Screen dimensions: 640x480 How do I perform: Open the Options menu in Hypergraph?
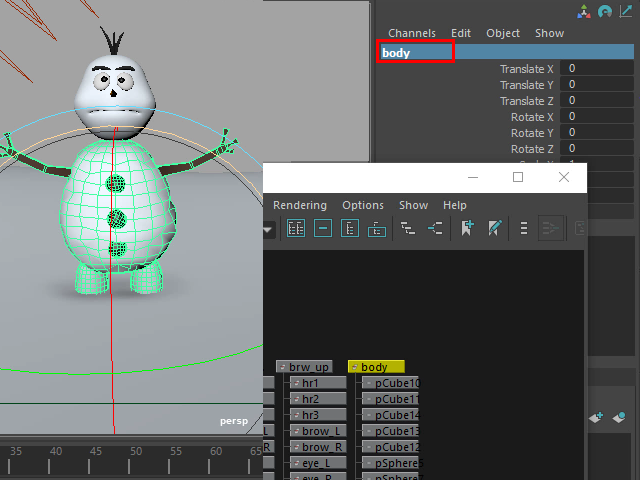[x=362, y=205]
